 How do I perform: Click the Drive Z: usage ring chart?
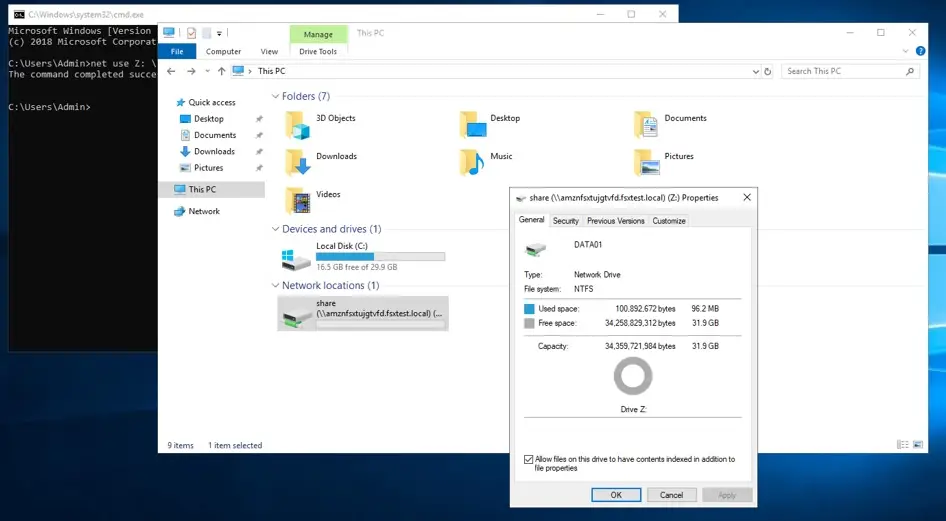(633, 376)
